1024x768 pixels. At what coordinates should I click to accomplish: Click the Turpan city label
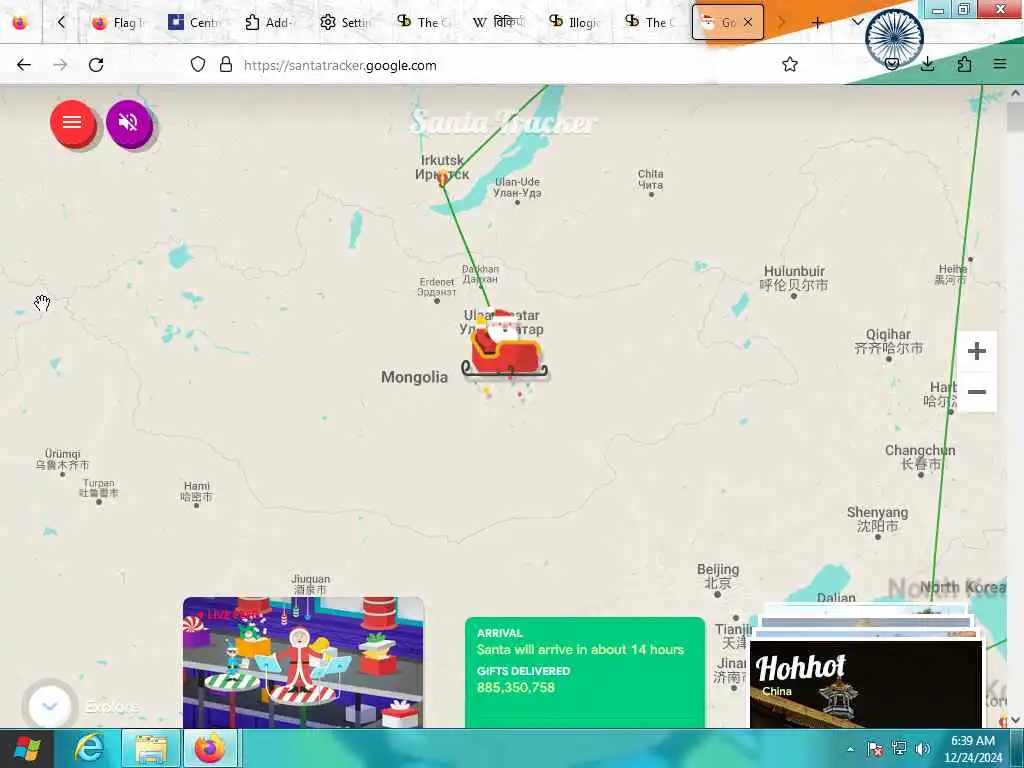[99, 488]
